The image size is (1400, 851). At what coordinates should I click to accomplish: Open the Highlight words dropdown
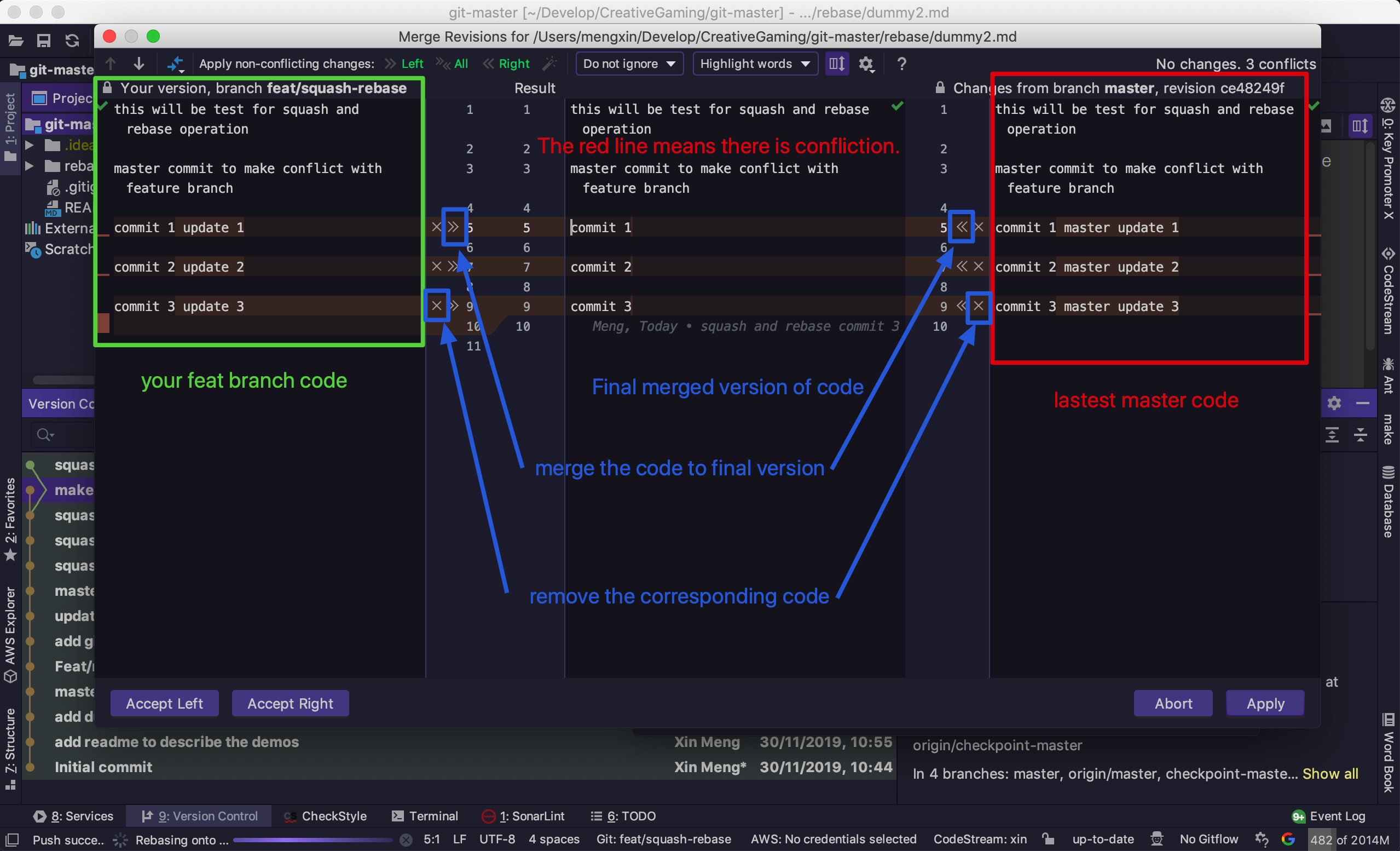pyautogui.click(x=755, y=64)
